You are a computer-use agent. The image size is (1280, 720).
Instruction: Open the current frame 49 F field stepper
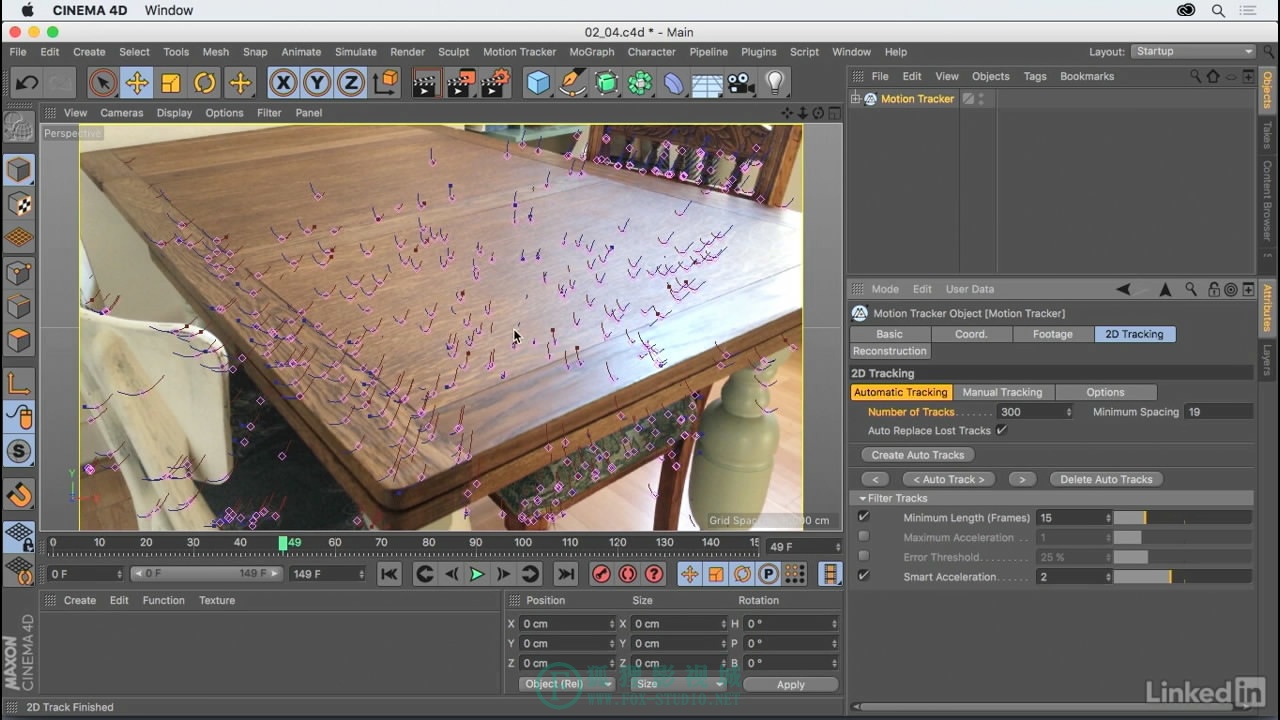coord(836,547)
